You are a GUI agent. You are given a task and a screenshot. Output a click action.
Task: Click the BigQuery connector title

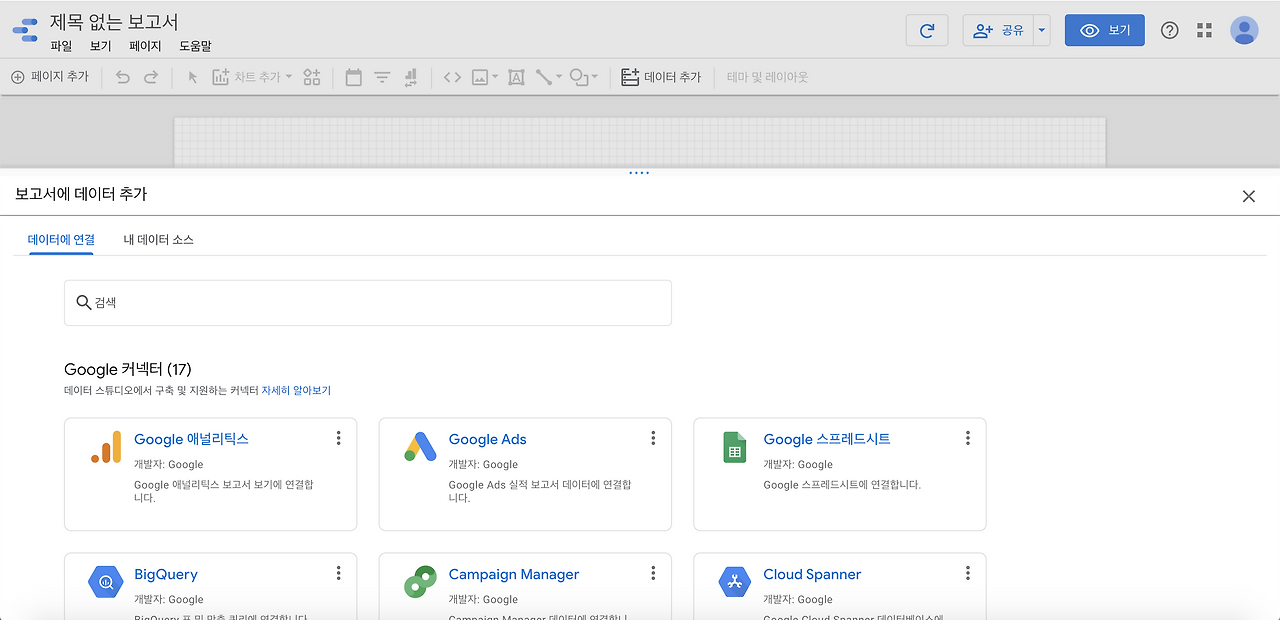click(x=166, y=574)
